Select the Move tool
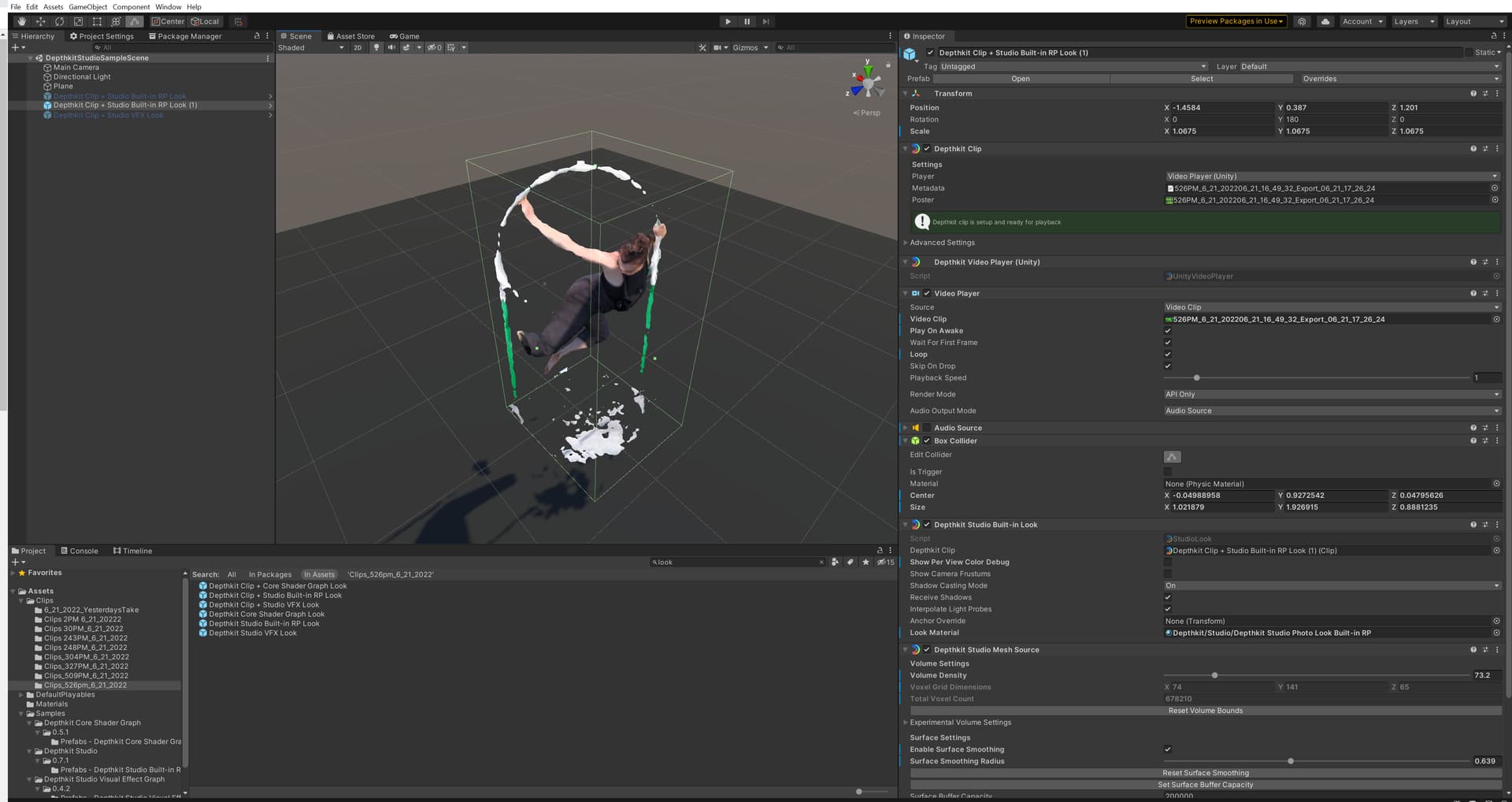Image resolution: width=1512 pixels, height=802 pixels. (x=40, y=21)
